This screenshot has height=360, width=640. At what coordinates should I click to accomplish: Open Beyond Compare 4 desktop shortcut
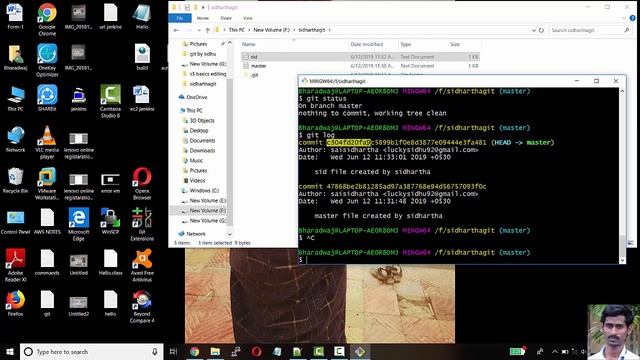142,306
